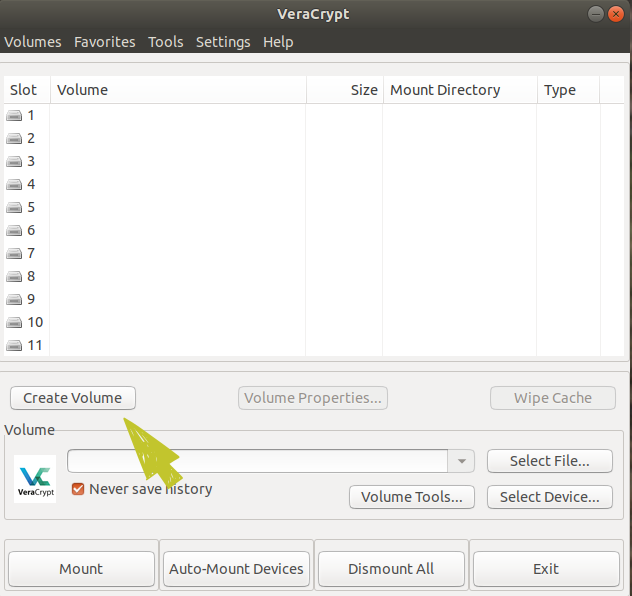Close the VeraCrypt window

coord(616,14)
